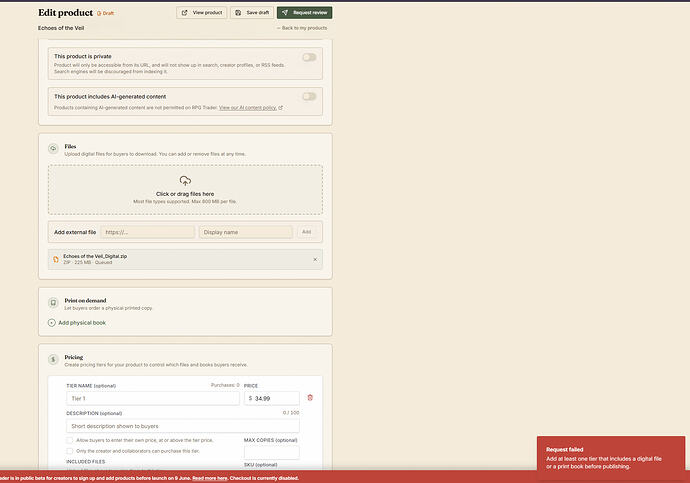Viewport: 690px width, 483px height.
Task: Click the upload cloud icon in drop zone
Action: (185, 181)
